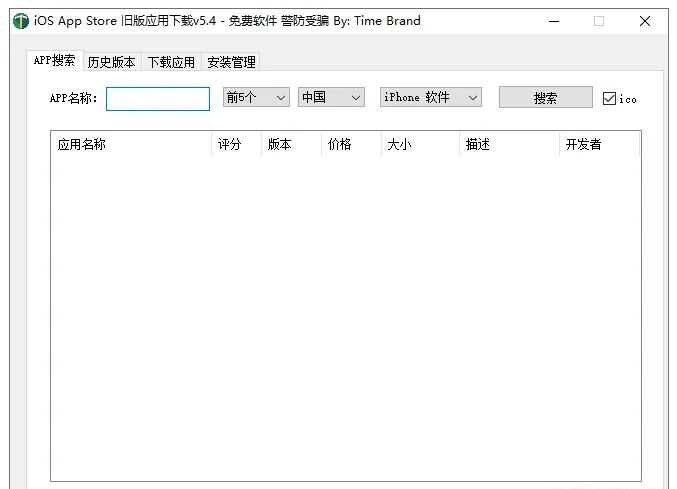The image size is (677, 489).
Task: Expand the 前5个 result count dropdown
Action: click(256, 97)
